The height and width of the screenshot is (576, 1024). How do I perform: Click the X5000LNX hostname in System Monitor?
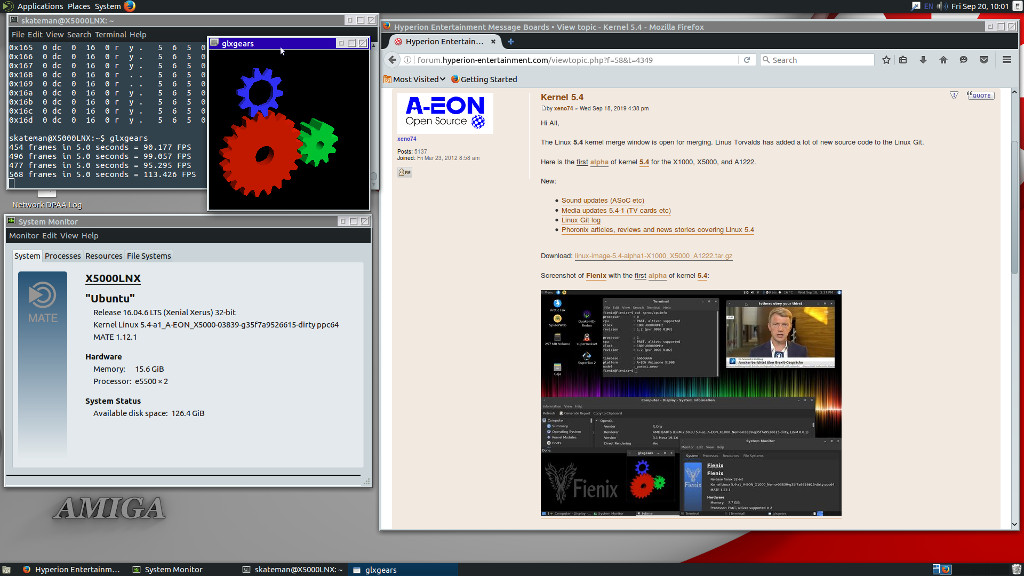pos(113,278)
